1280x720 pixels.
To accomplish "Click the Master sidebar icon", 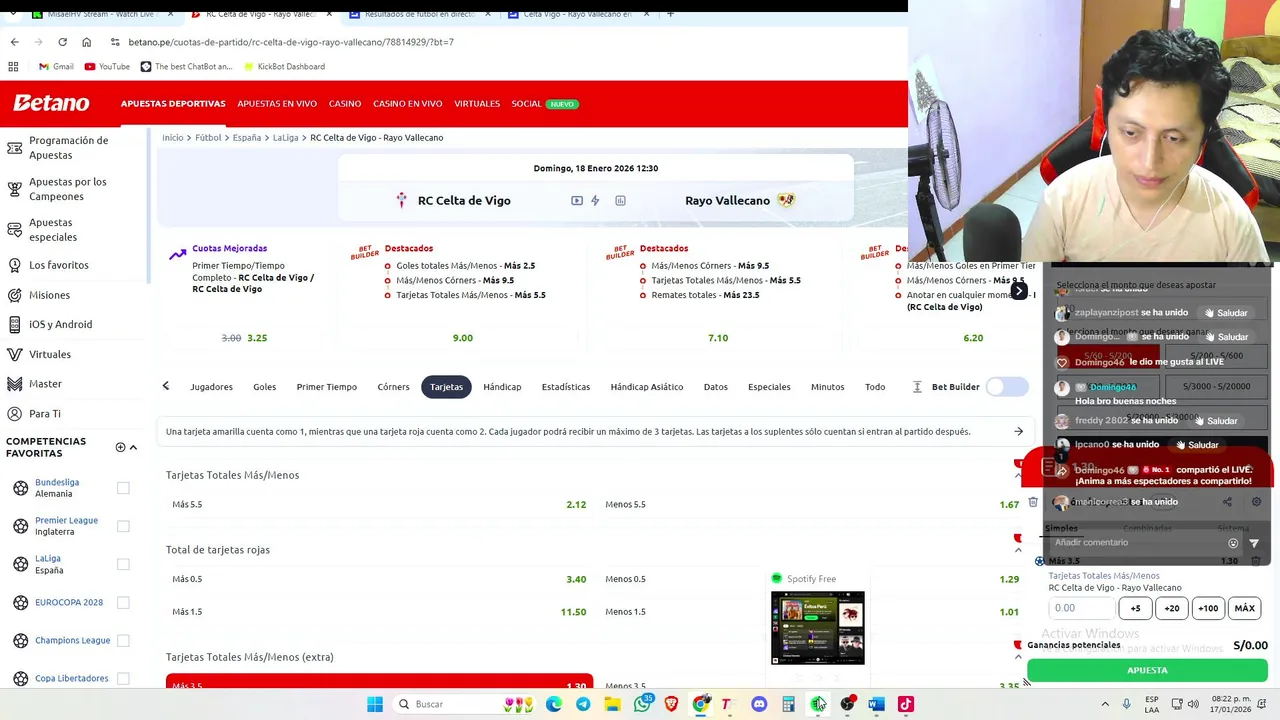I will click(14, 384).
